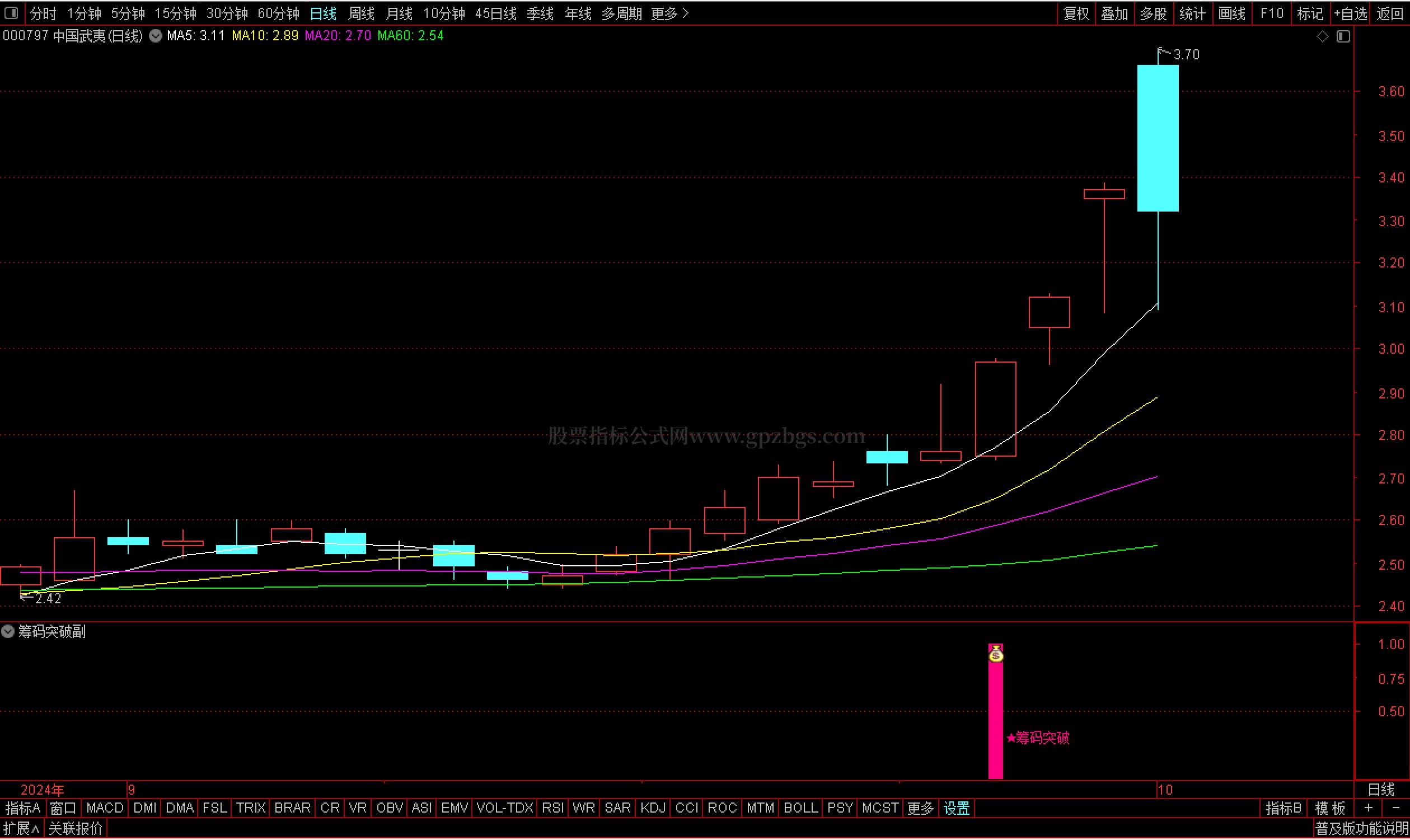1410x840 pixels.
Task: Toggle the 复权 price adjustment option
Action: click(1076, 13)
